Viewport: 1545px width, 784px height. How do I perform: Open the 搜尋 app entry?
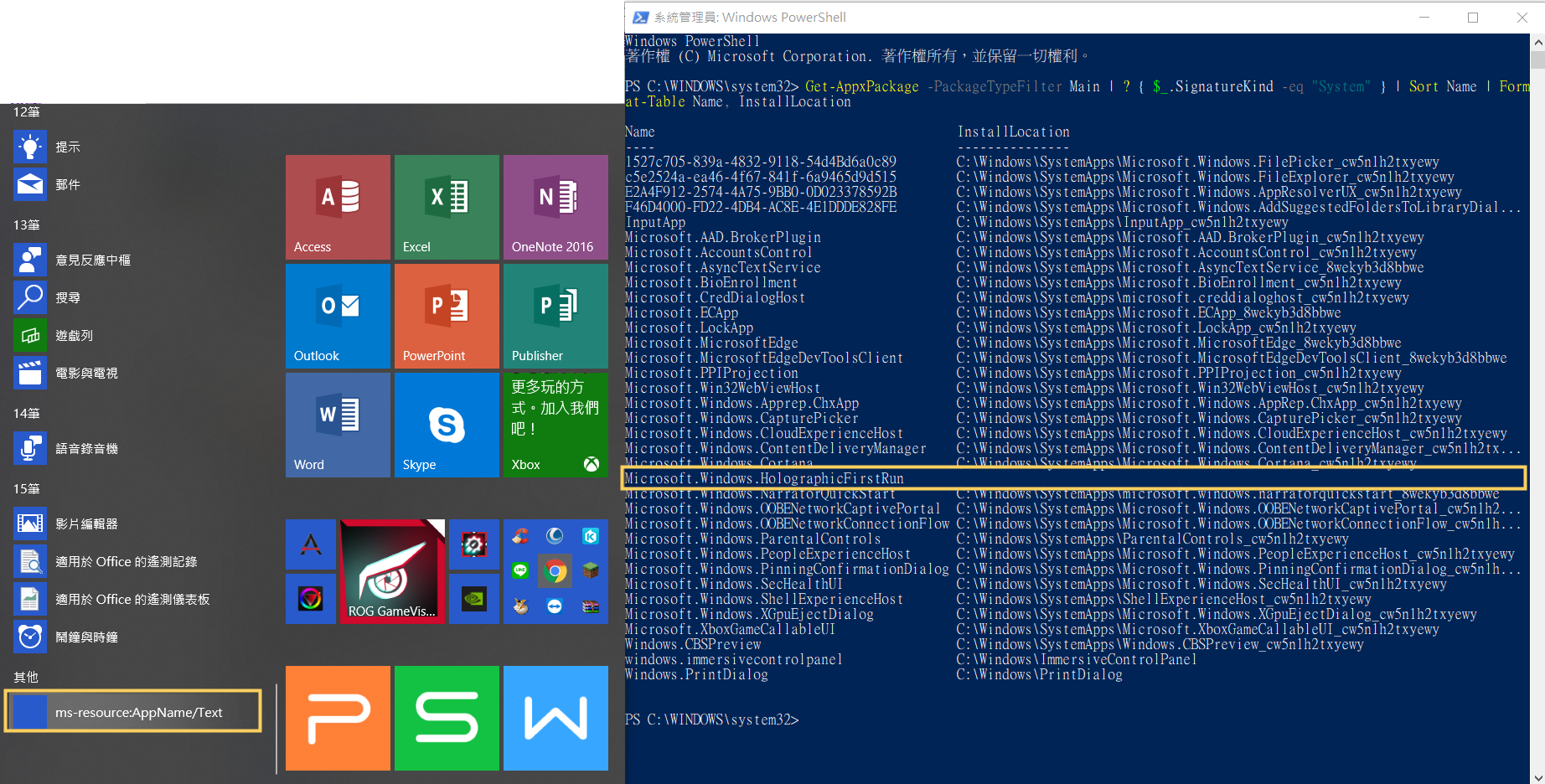click(134, 297)
